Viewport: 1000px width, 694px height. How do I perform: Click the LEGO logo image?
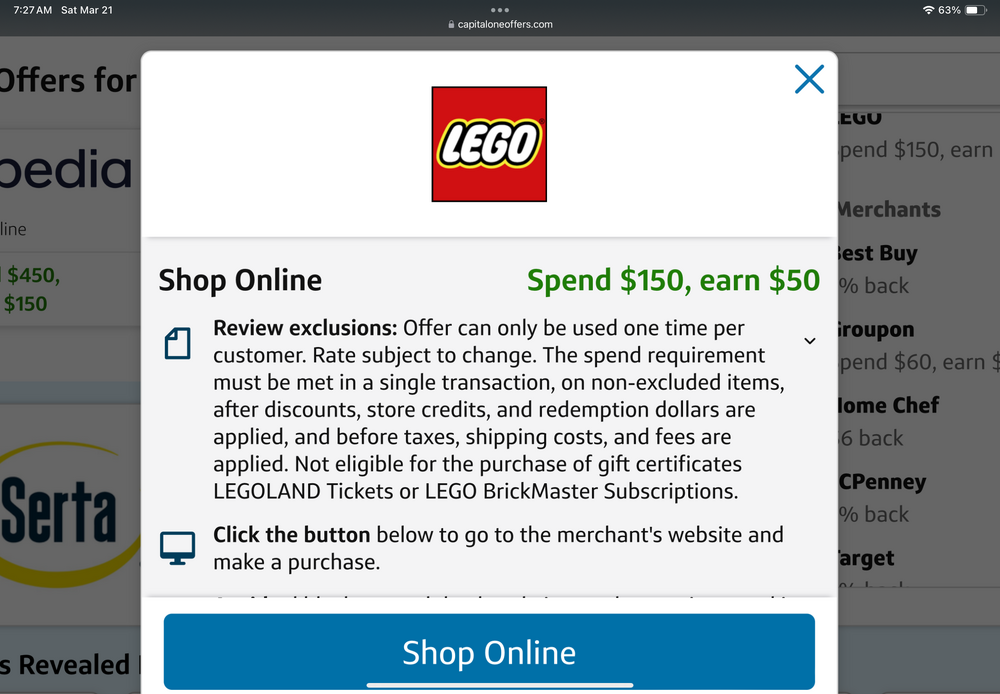(x=489, y=144)
